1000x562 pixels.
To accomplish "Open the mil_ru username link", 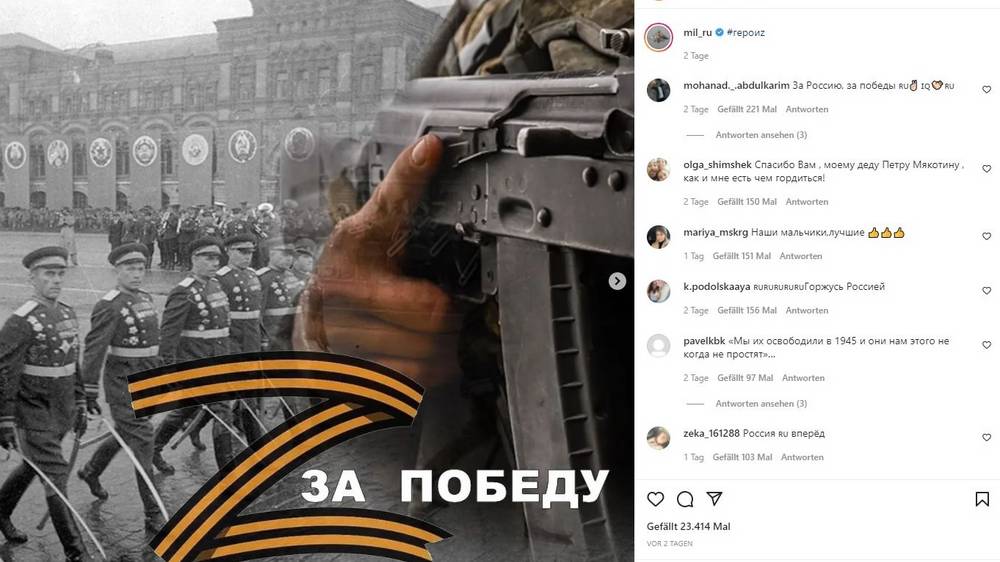I will point(697,33).
